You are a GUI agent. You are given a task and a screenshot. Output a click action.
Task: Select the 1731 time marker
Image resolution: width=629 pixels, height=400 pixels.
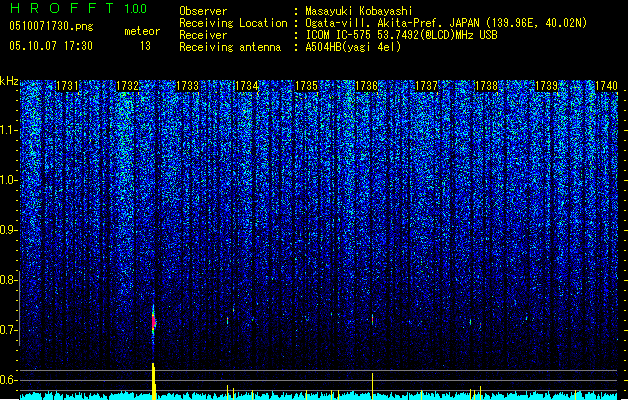pyautogui.click(x=67, y=86)
